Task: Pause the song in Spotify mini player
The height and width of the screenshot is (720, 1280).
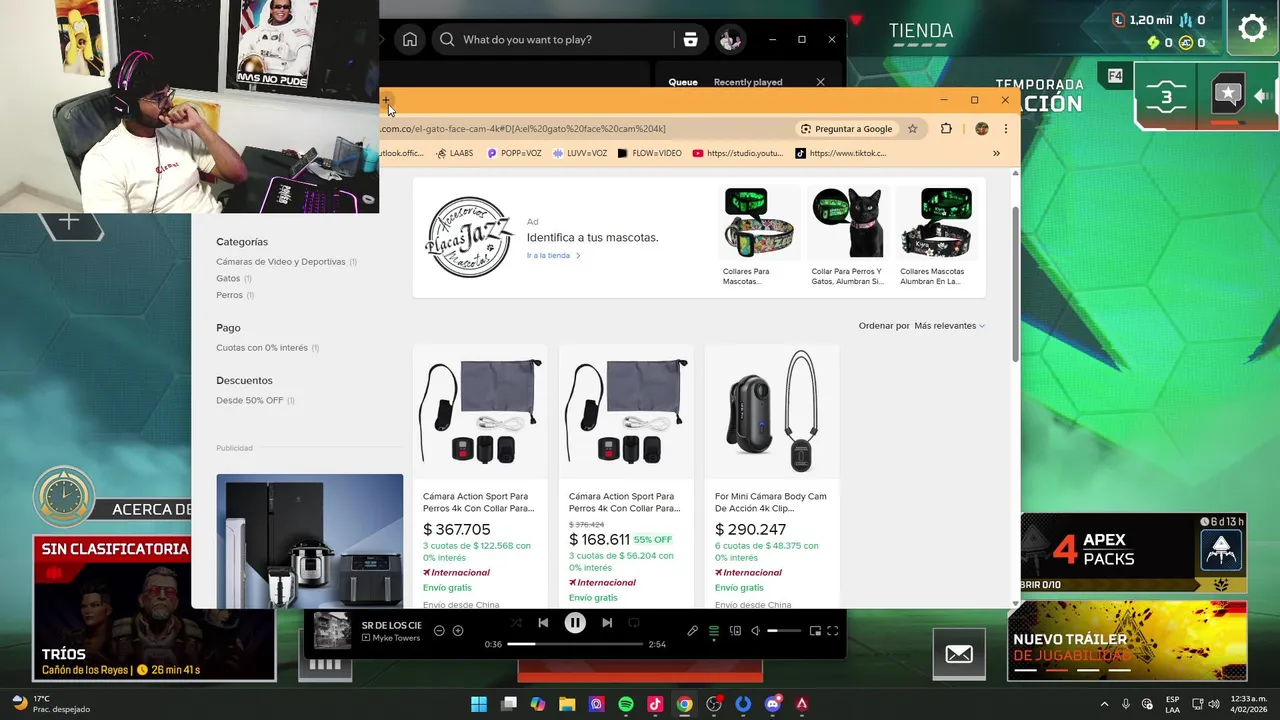Action: point(575,623)
